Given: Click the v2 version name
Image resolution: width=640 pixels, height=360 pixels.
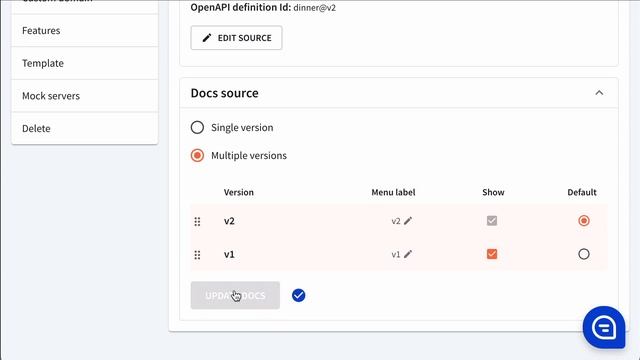Looking at the screenshot, I should point(229,221).
